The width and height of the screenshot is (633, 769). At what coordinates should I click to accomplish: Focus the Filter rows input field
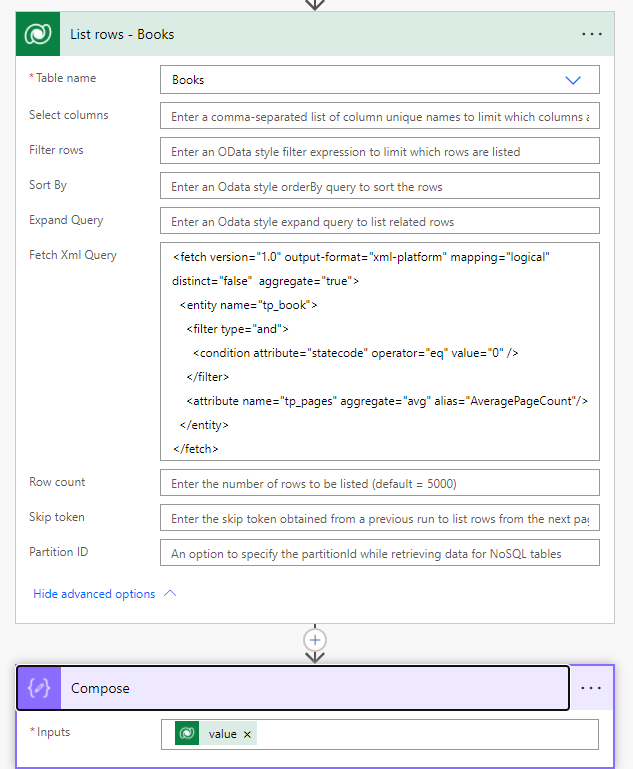click(x=379, y=151)
